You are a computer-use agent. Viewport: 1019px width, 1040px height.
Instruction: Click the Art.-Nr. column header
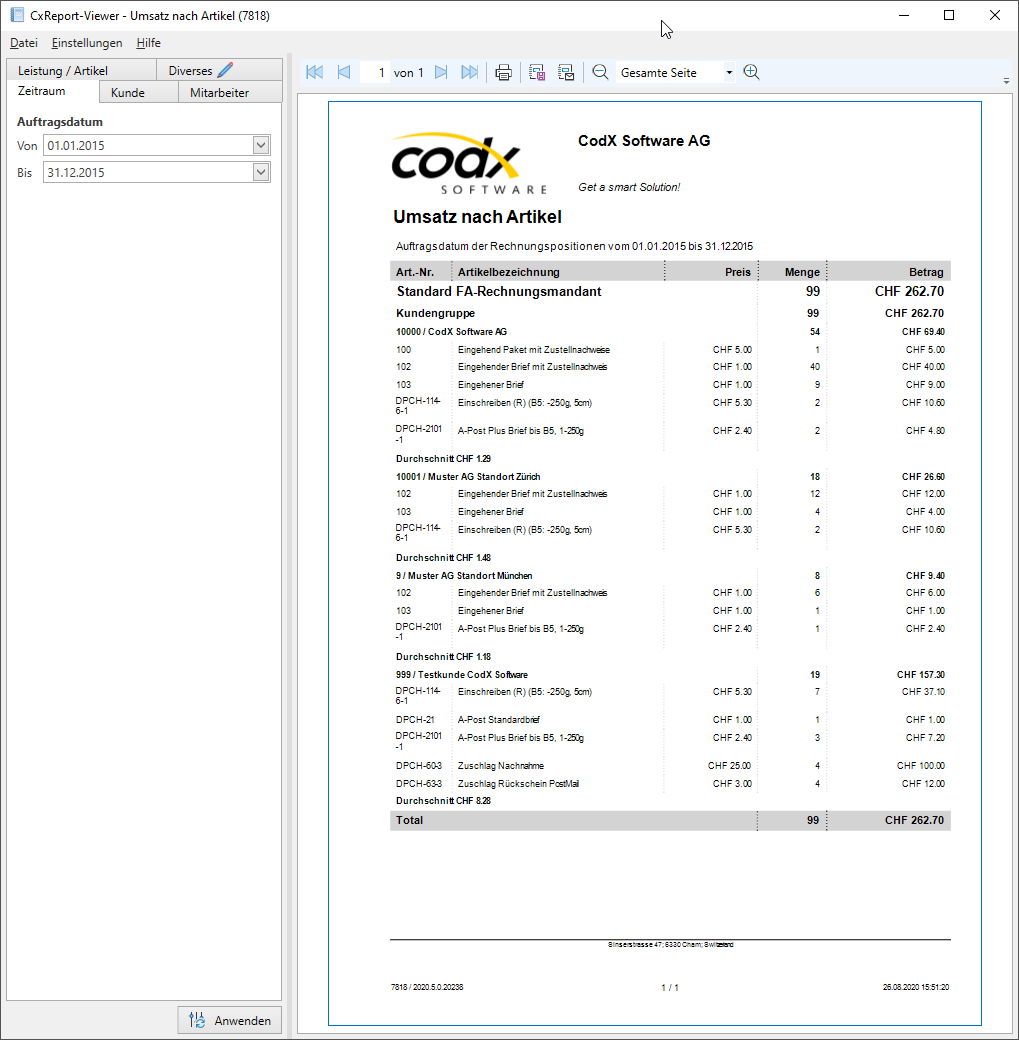point(415,272)
